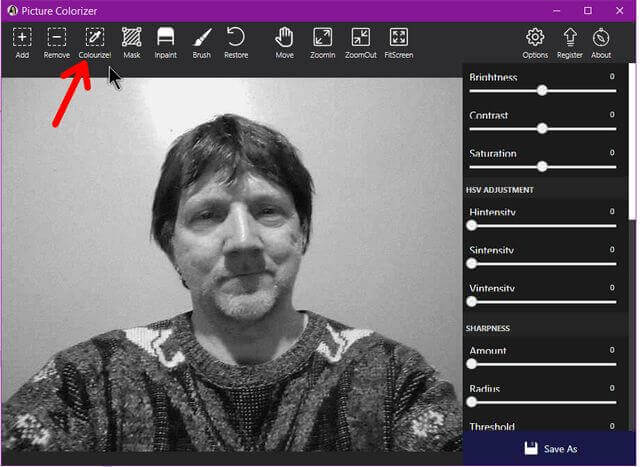Click the Register icon
640x467 pixels.
[570, 38]
